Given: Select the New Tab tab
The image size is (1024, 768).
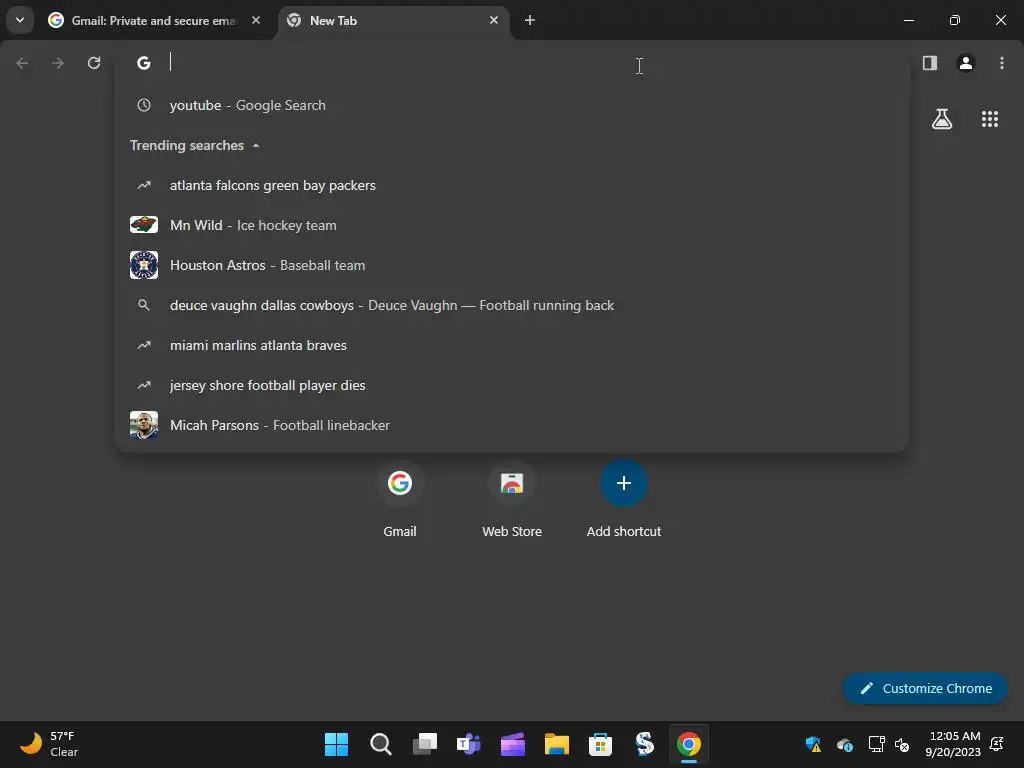Looking at the screenshot, I should (x=392, y=21).
